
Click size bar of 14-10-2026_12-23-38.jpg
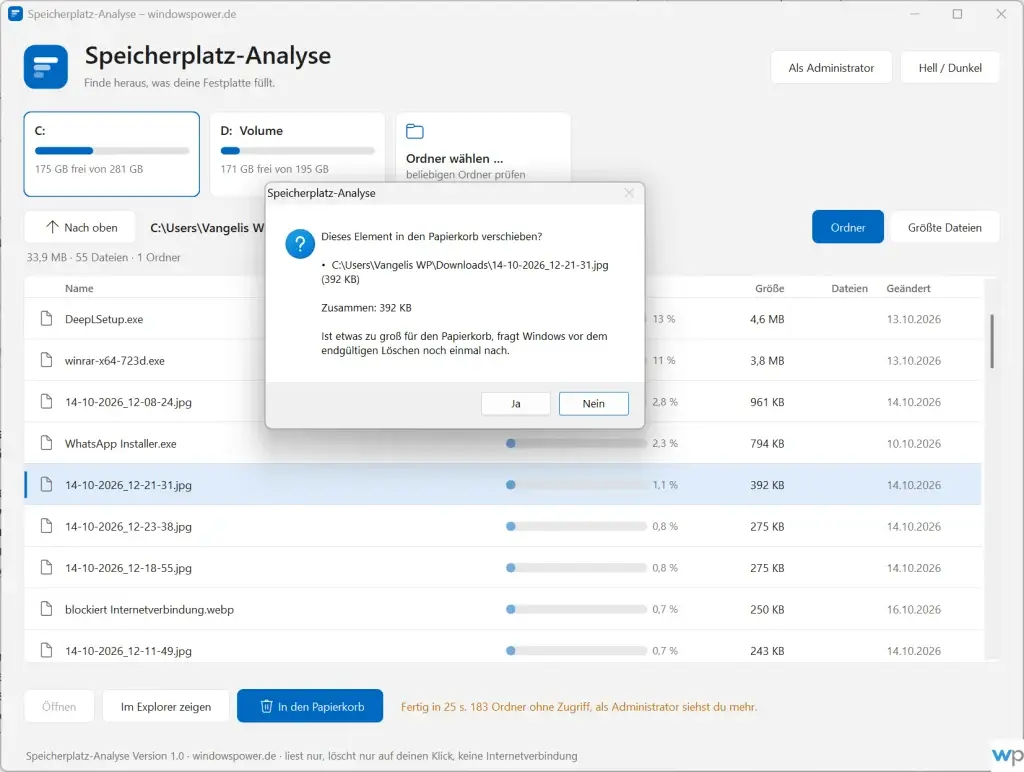576,526
